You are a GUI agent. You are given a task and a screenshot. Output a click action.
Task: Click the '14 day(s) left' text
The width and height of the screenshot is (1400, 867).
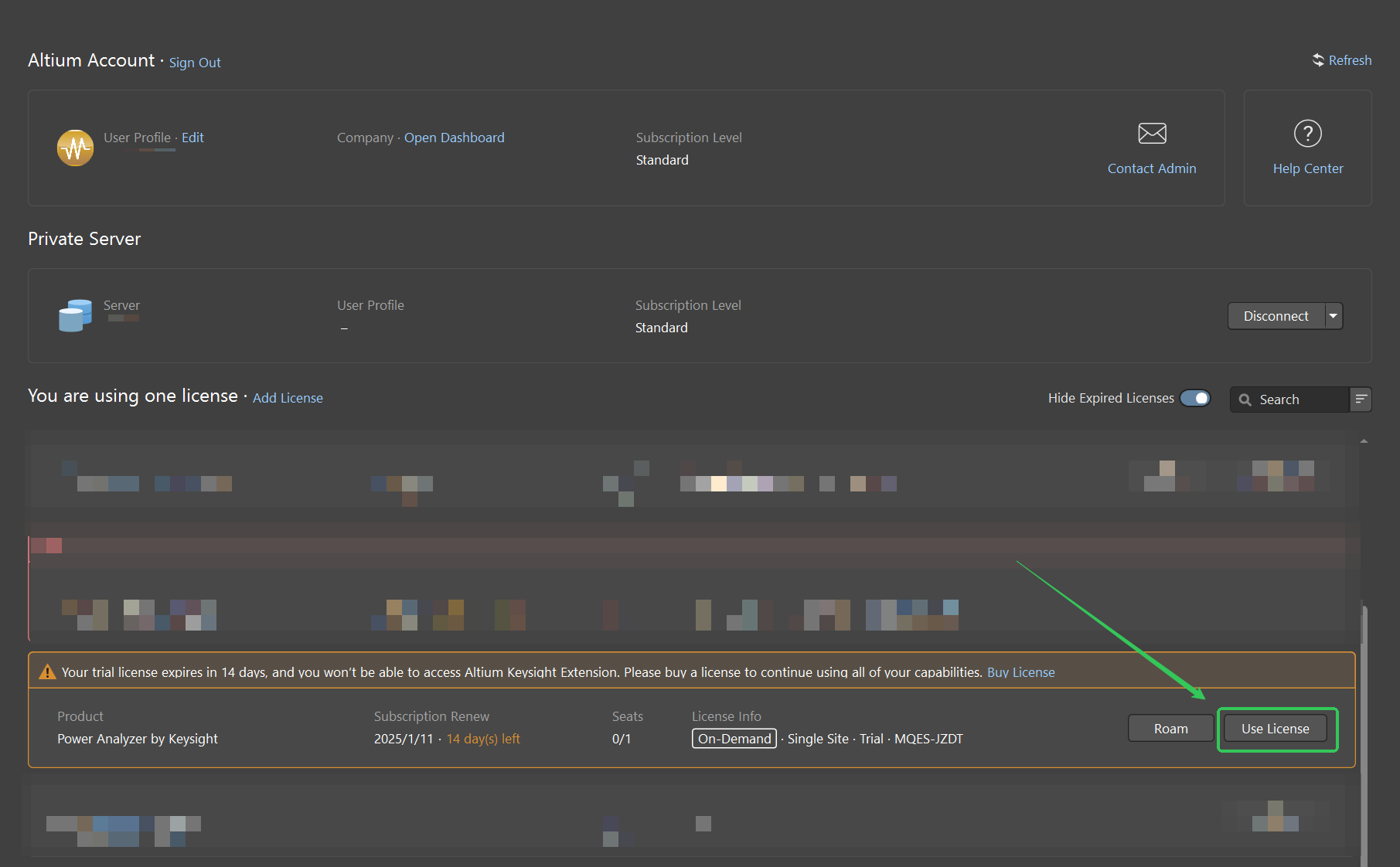483,739
